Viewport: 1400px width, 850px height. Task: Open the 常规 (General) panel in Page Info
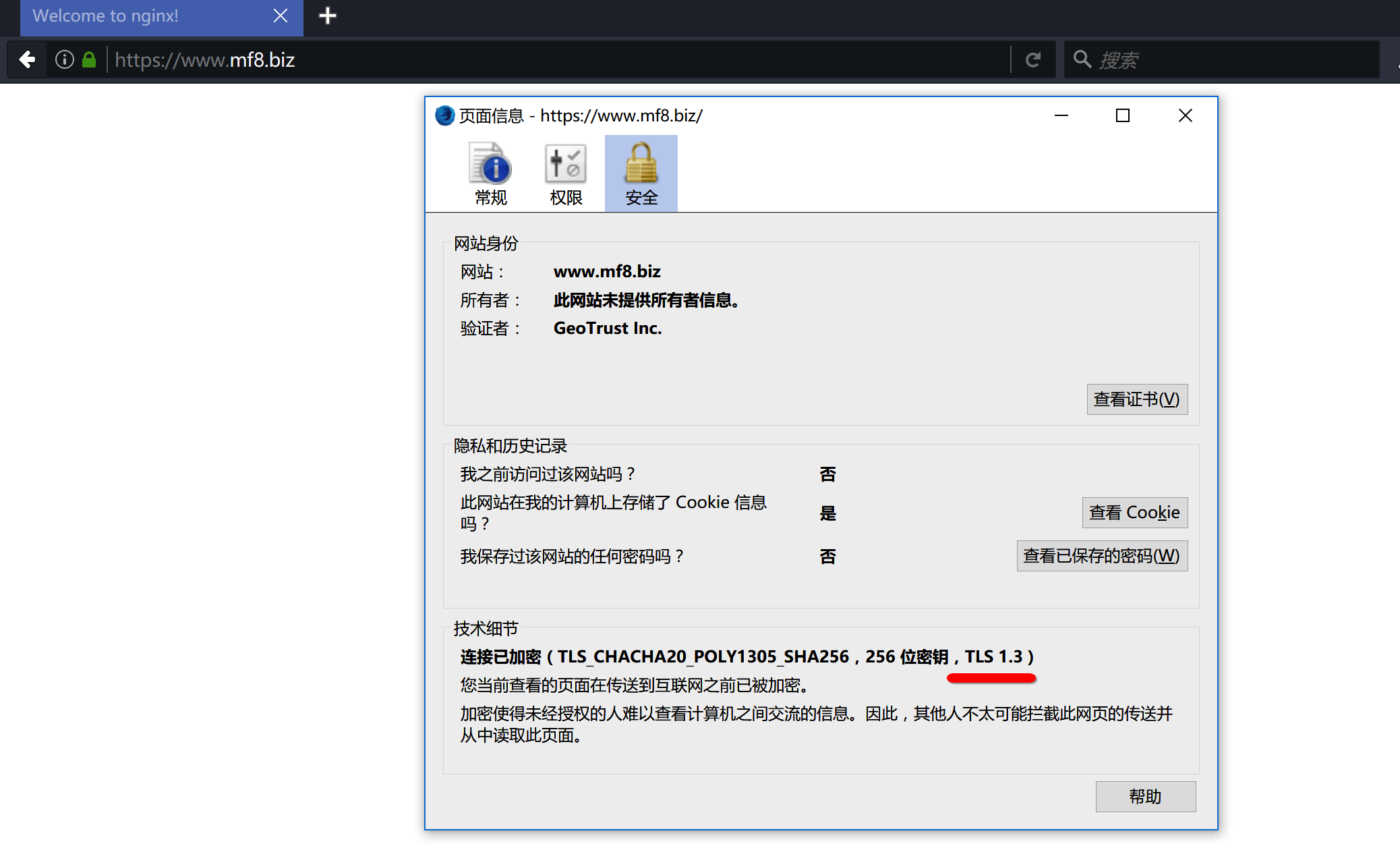[490, 172]
